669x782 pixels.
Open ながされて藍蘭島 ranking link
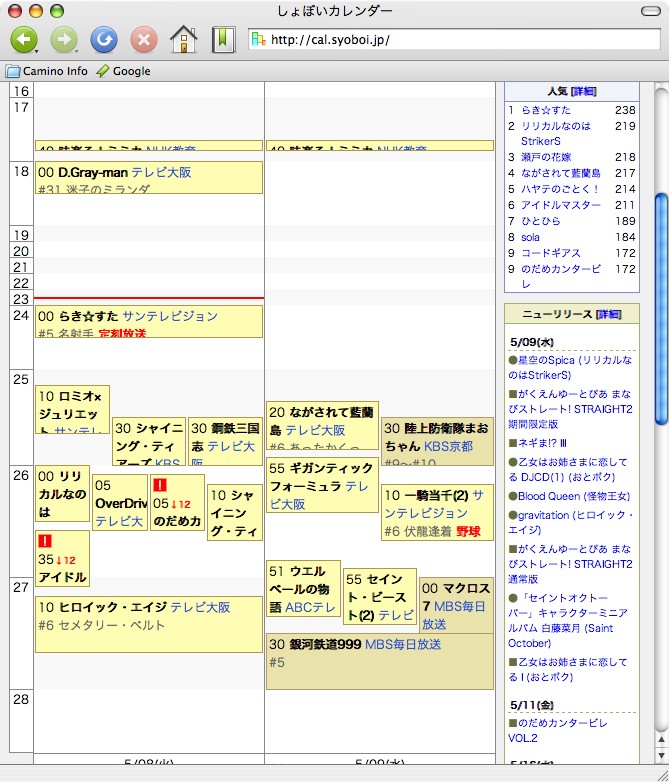pos(561,173)
